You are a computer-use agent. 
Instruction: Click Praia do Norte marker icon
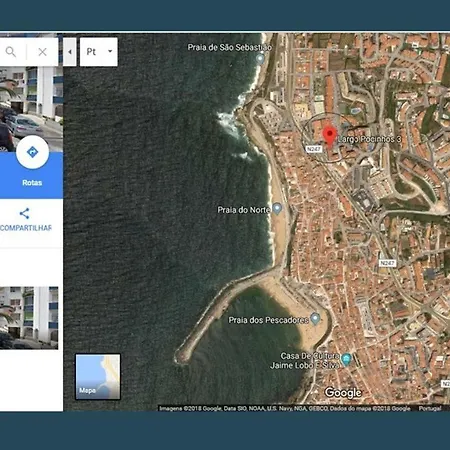277,209
